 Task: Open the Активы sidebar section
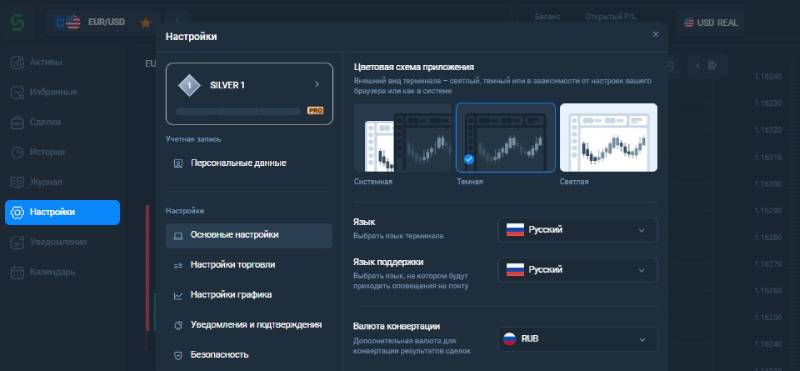pyautogui.click(x=62, y=62)
